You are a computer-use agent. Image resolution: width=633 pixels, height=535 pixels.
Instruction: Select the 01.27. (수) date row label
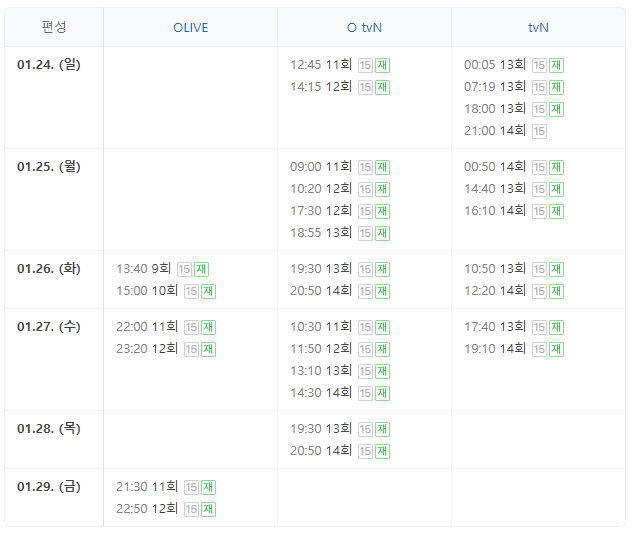[49, 327]
